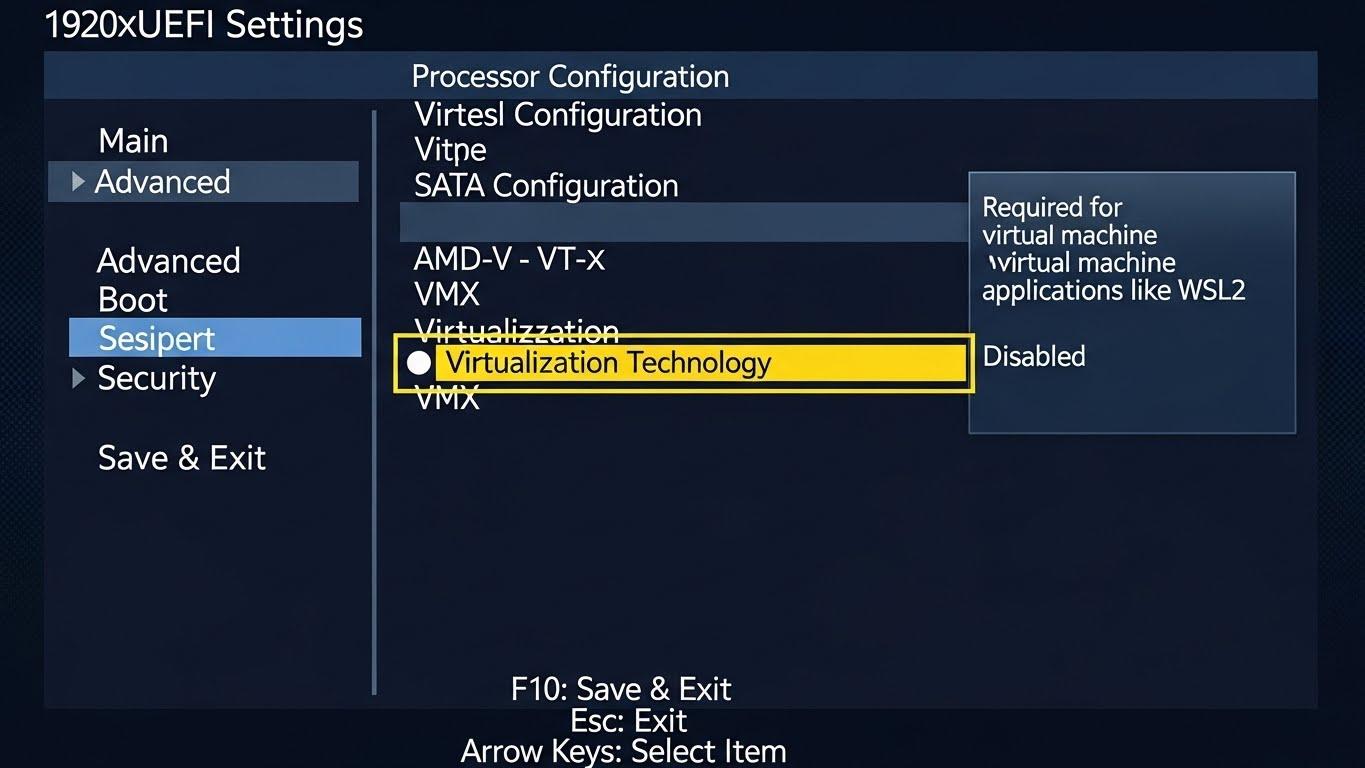Toggle the Virtualizzation entry
Viewport: 1365px width, 768px height.
click(x=516, y=330)
